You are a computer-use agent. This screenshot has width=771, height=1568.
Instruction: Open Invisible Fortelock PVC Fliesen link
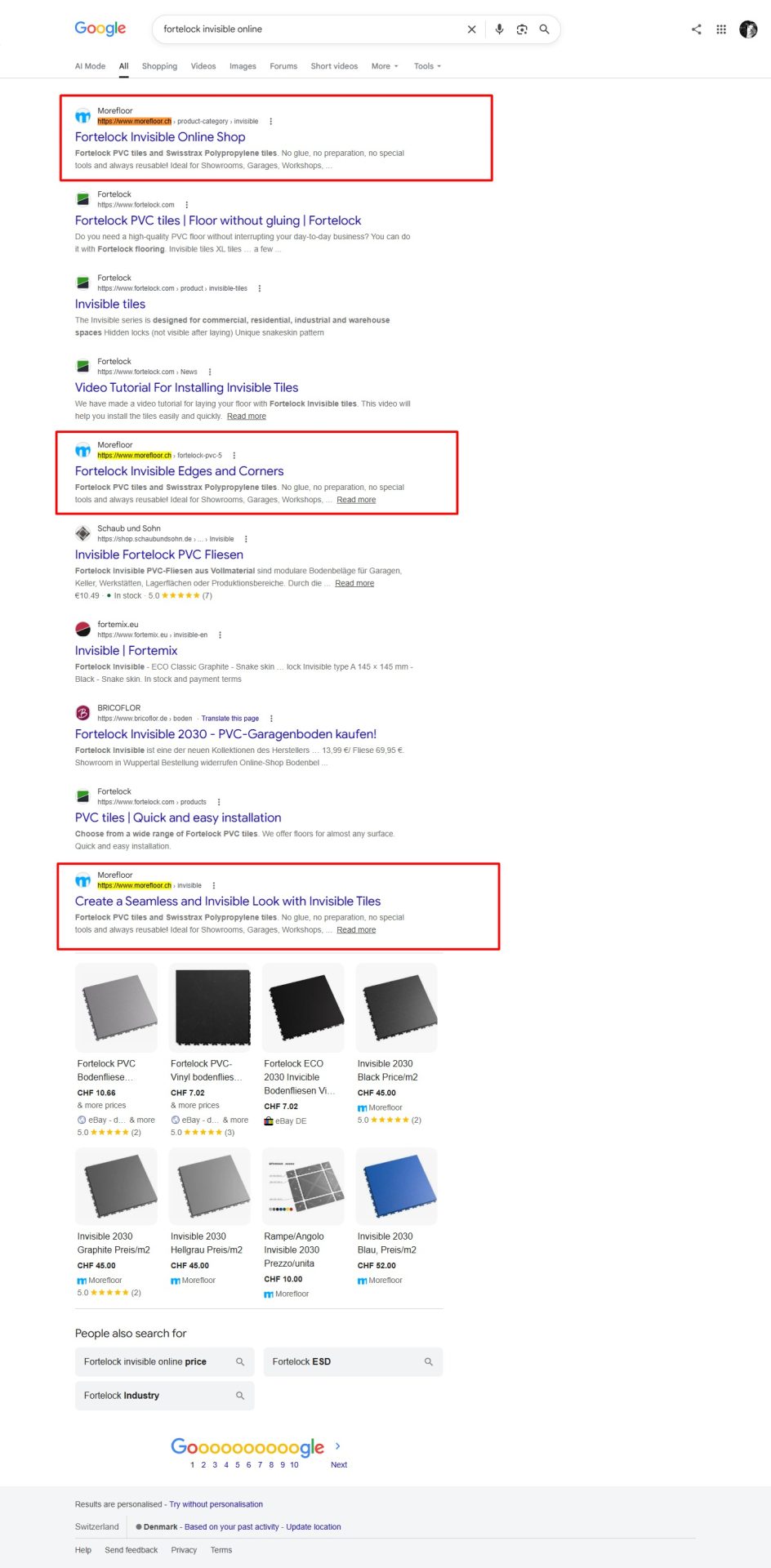[159, 555]
